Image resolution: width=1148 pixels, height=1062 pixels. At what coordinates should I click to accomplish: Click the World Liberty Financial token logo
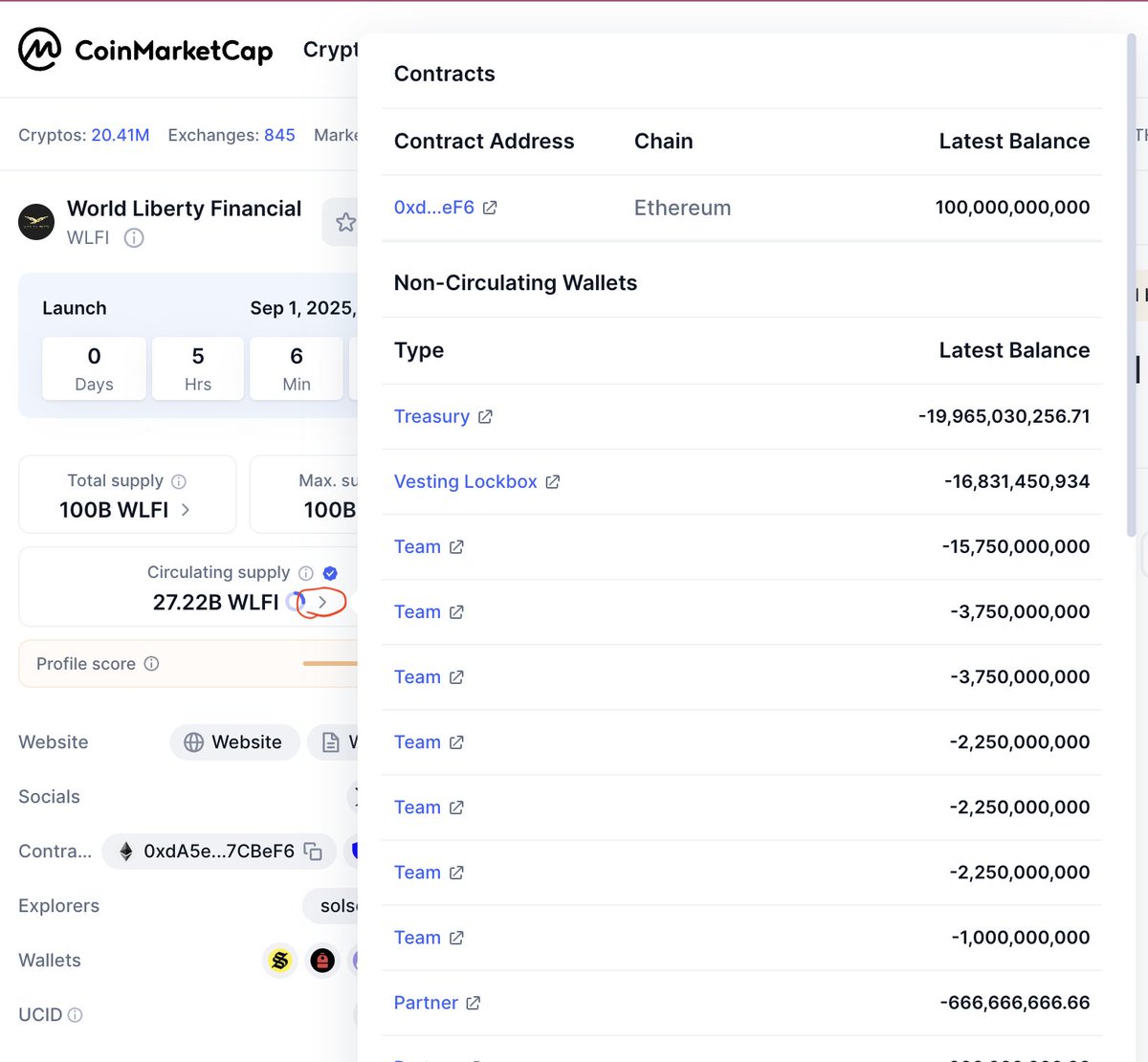(x=36, y=222)
